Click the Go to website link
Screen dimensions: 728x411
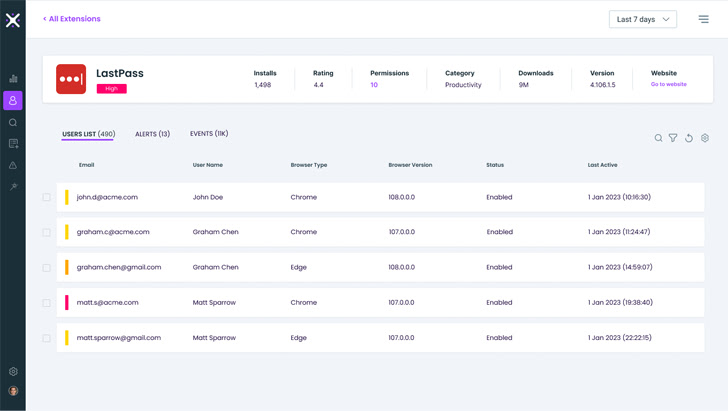click(668, 85)
